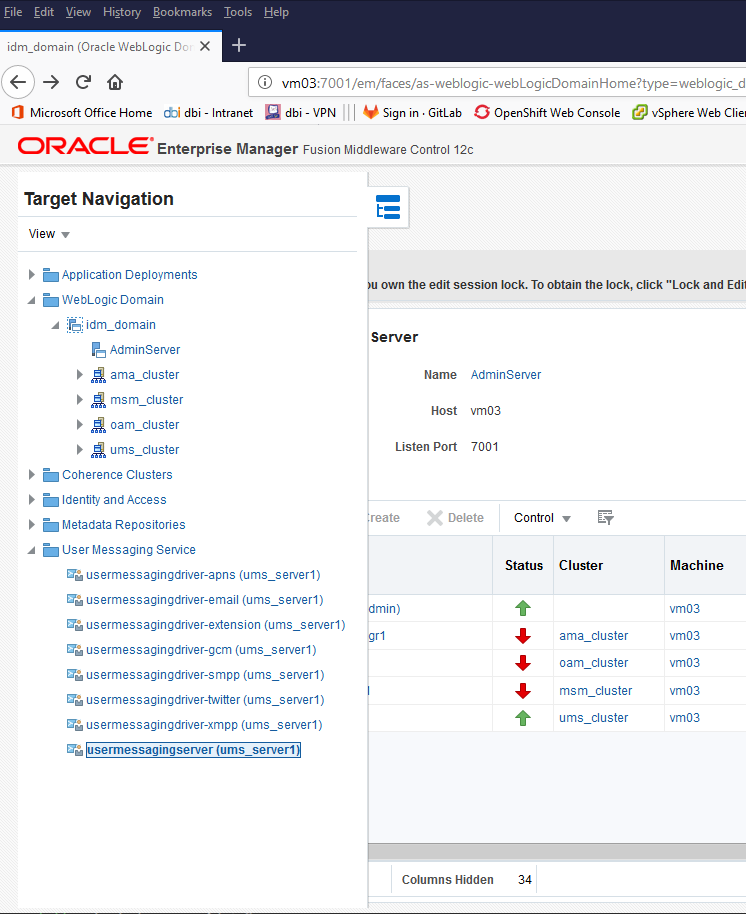Open the Tools menu
Screen dimensions: 746x914
(238, 12)
